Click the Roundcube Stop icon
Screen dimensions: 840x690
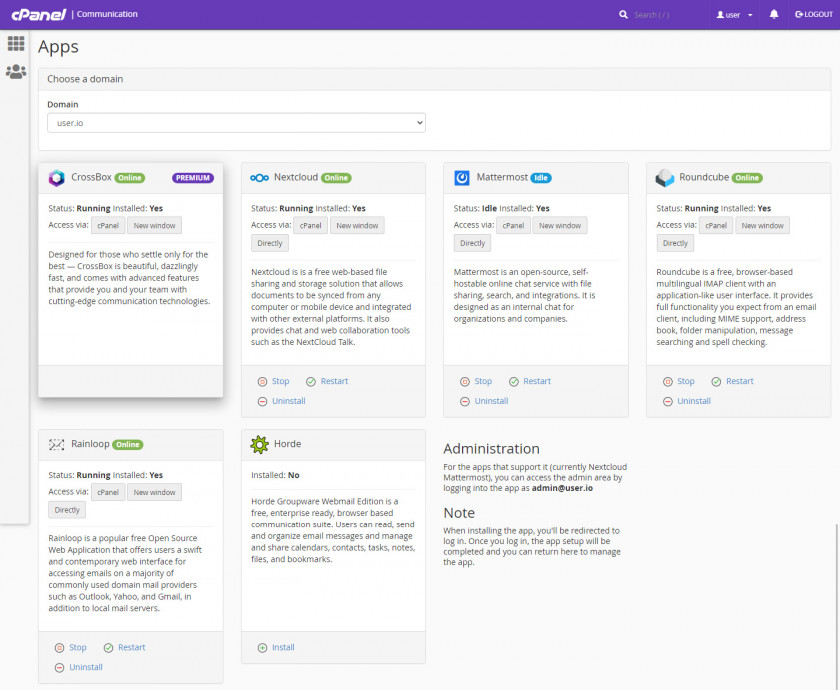[x=668, y=381]
